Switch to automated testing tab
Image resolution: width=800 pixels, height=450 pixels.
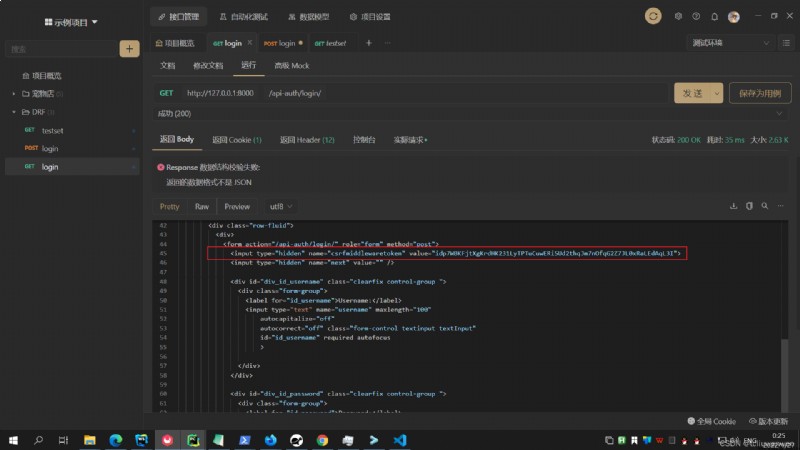point(243,17)
